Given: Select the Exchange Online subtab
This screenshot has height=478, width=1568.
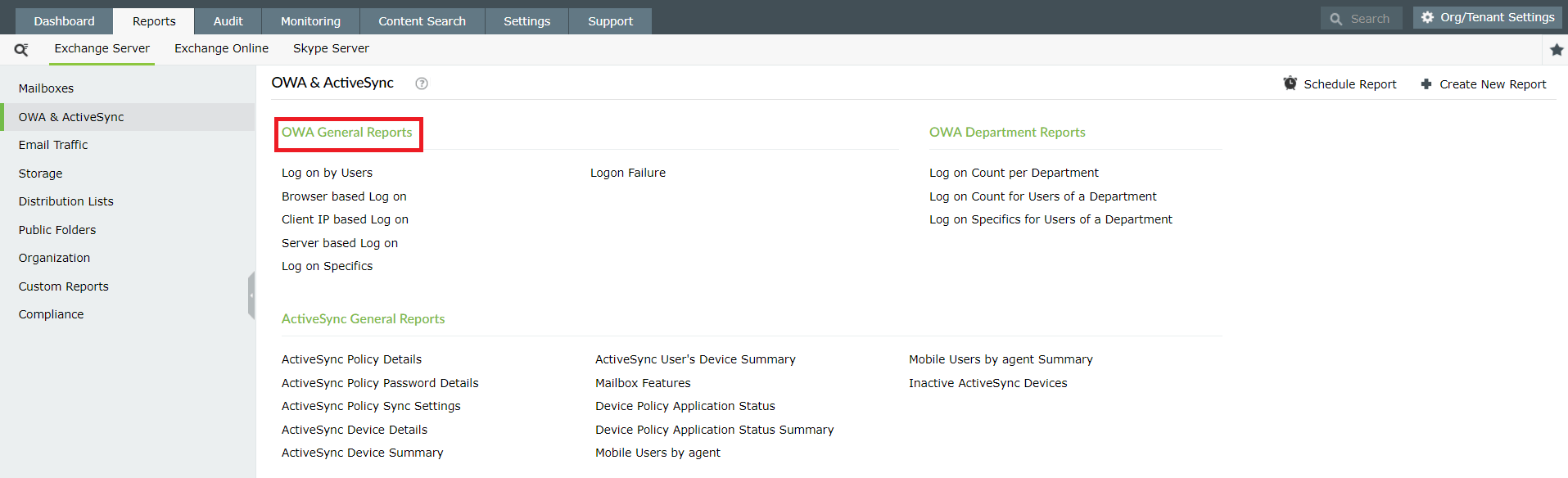Looking at the screenshot, I should (x=221, y=48).
